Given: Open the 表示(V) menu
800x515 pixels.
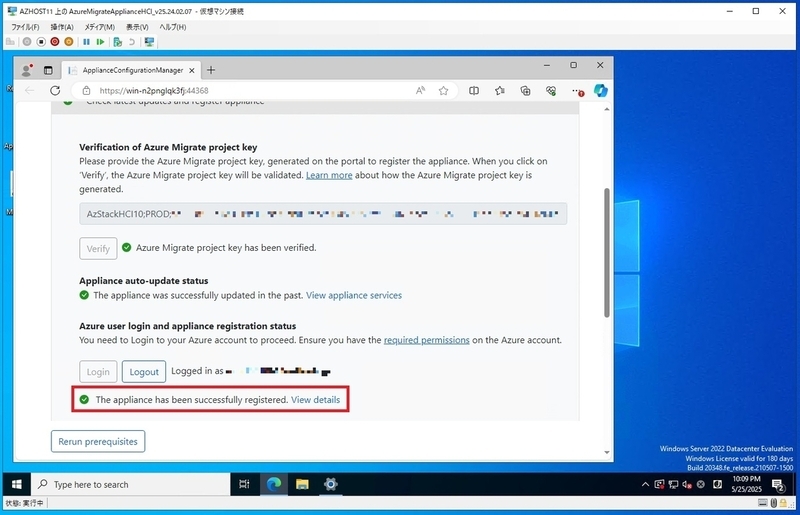Looking at the screenshot, I should [x=137, y=27].
